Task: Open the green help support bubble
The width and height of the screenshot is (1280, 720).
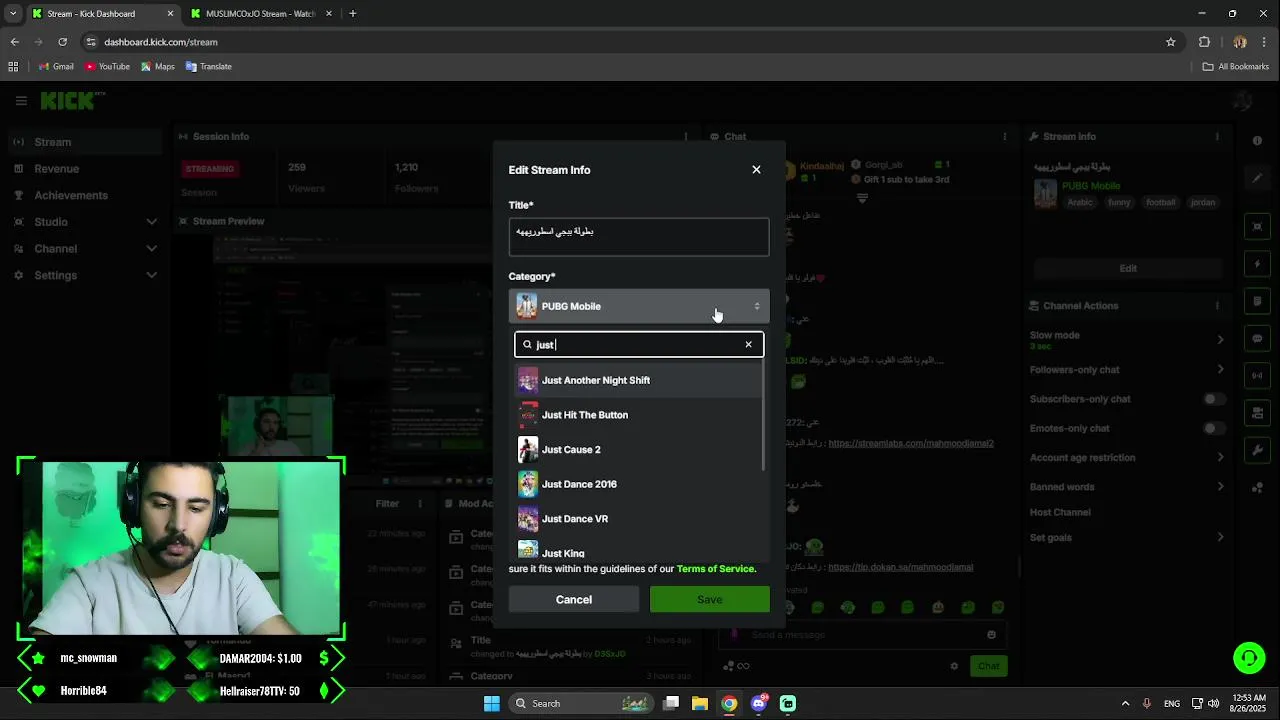Action: (x=1249, y=658)
